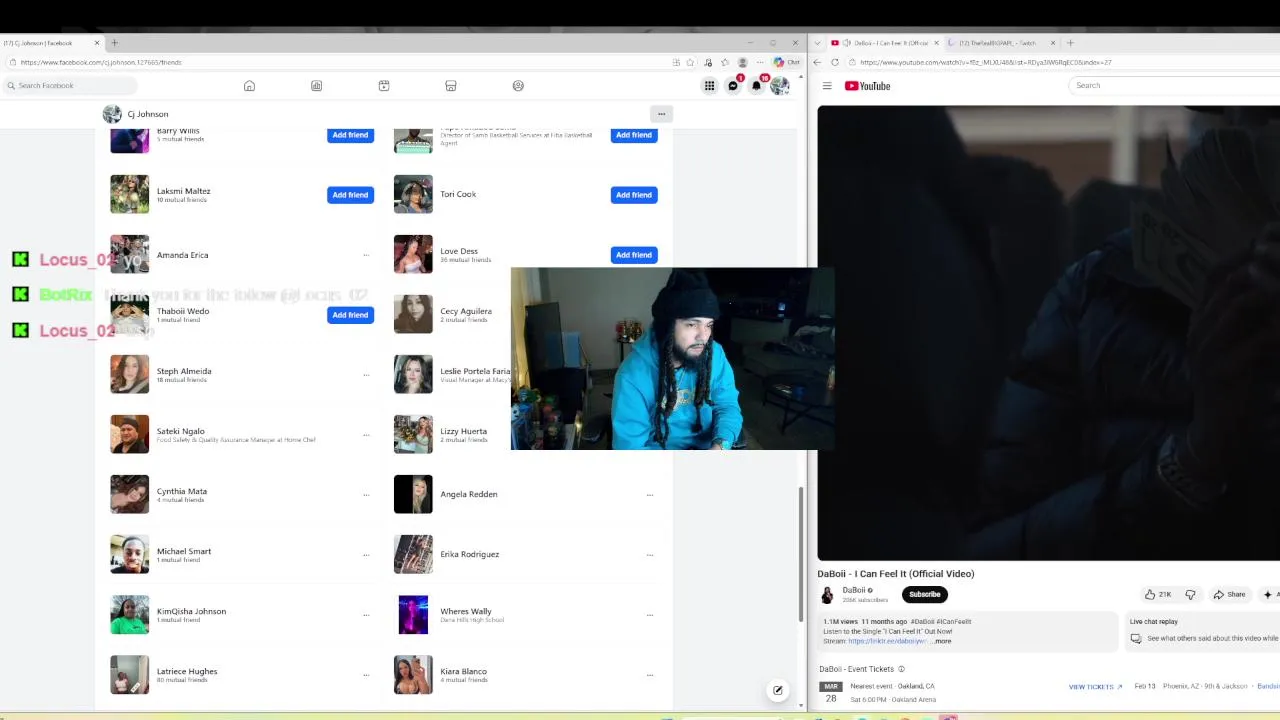This screenshot has height=720, width=1280.
Task: Open Cj Johnson profile options menu
Action: click(x=661, y=114)
